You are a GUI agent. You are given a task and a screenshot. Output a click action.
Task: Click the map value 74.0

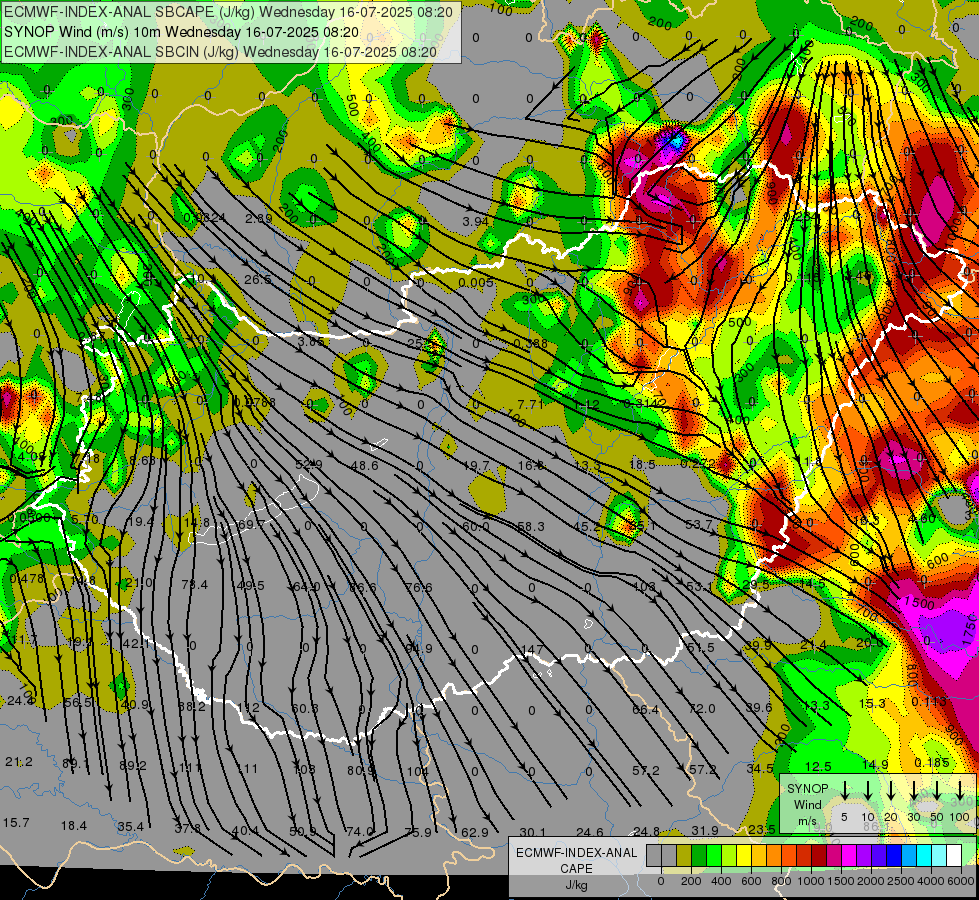[x=360, y=831]
